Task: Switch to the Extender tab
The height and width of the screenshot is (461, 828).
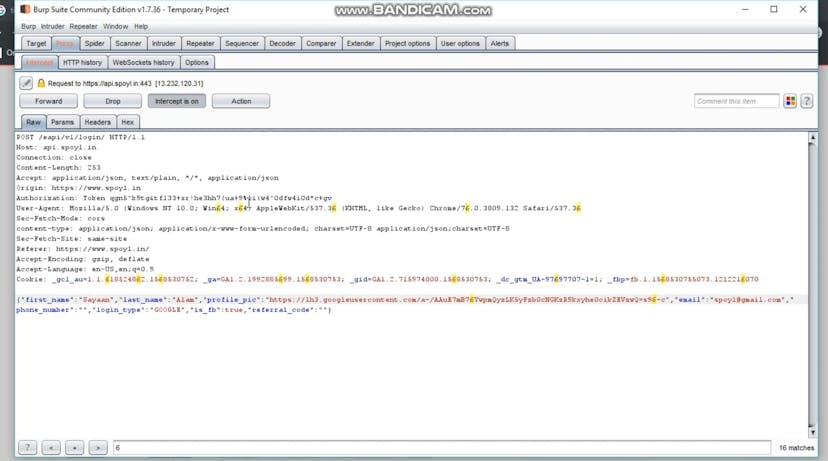Action: pos(361,43)
